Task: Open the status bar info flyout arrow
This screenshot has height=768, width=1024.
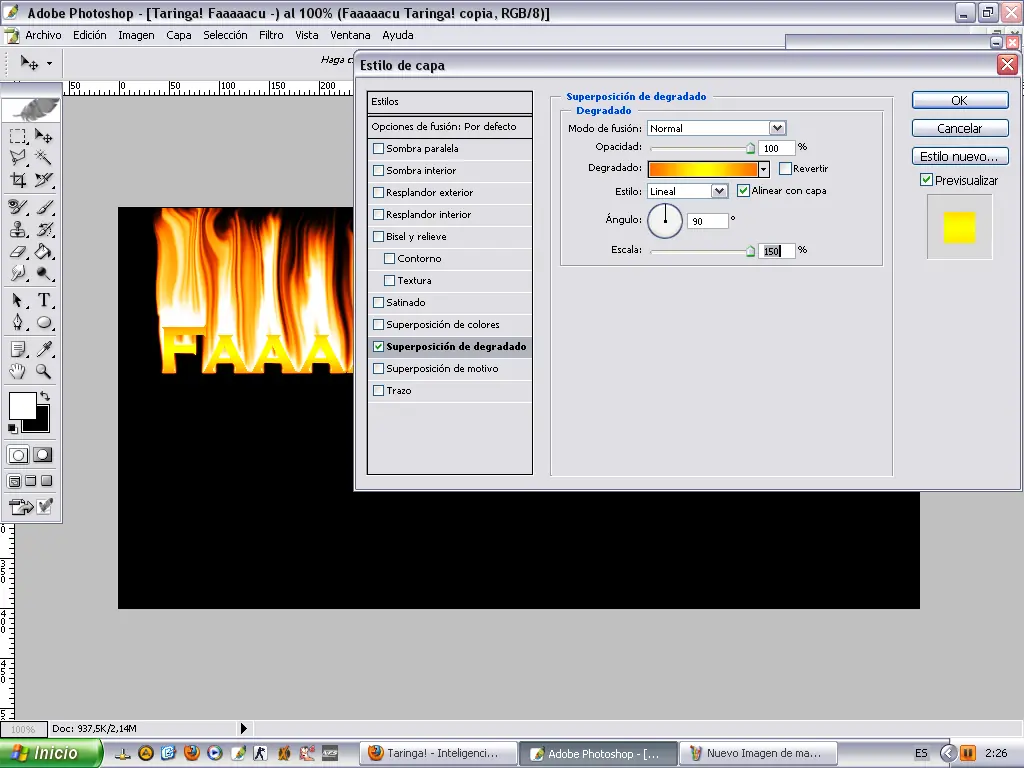Action: [x=244, y=728]
